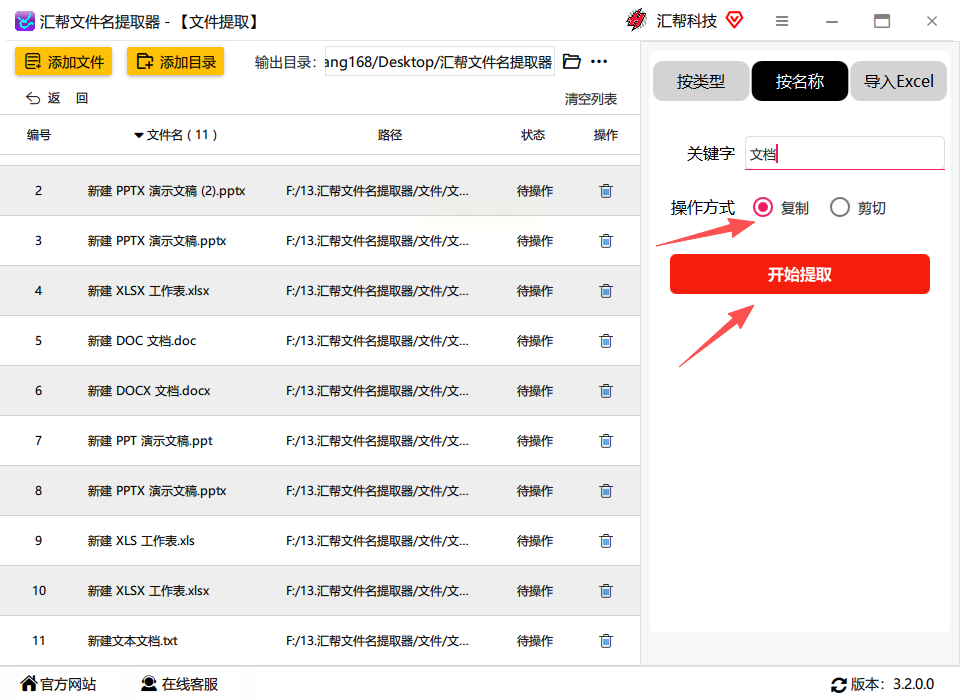Open the three-dot more options menu
Viewport: 960px width, 700px height.
[x=599, y=61]
